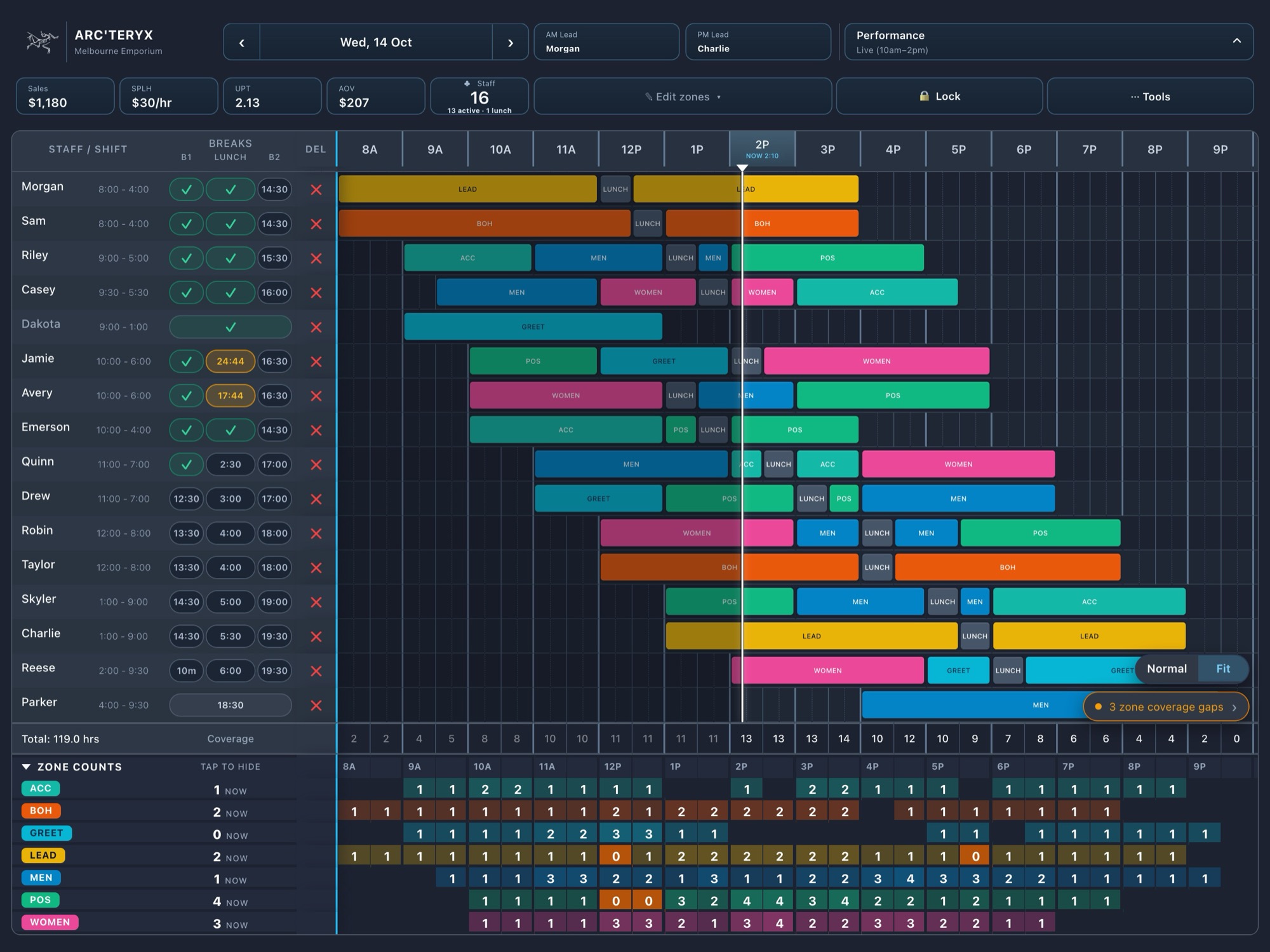This screenshot has width=1270, height=952.
Task: Toggle Riley's B1 break checkmark
Action: [x=186, y=258]
